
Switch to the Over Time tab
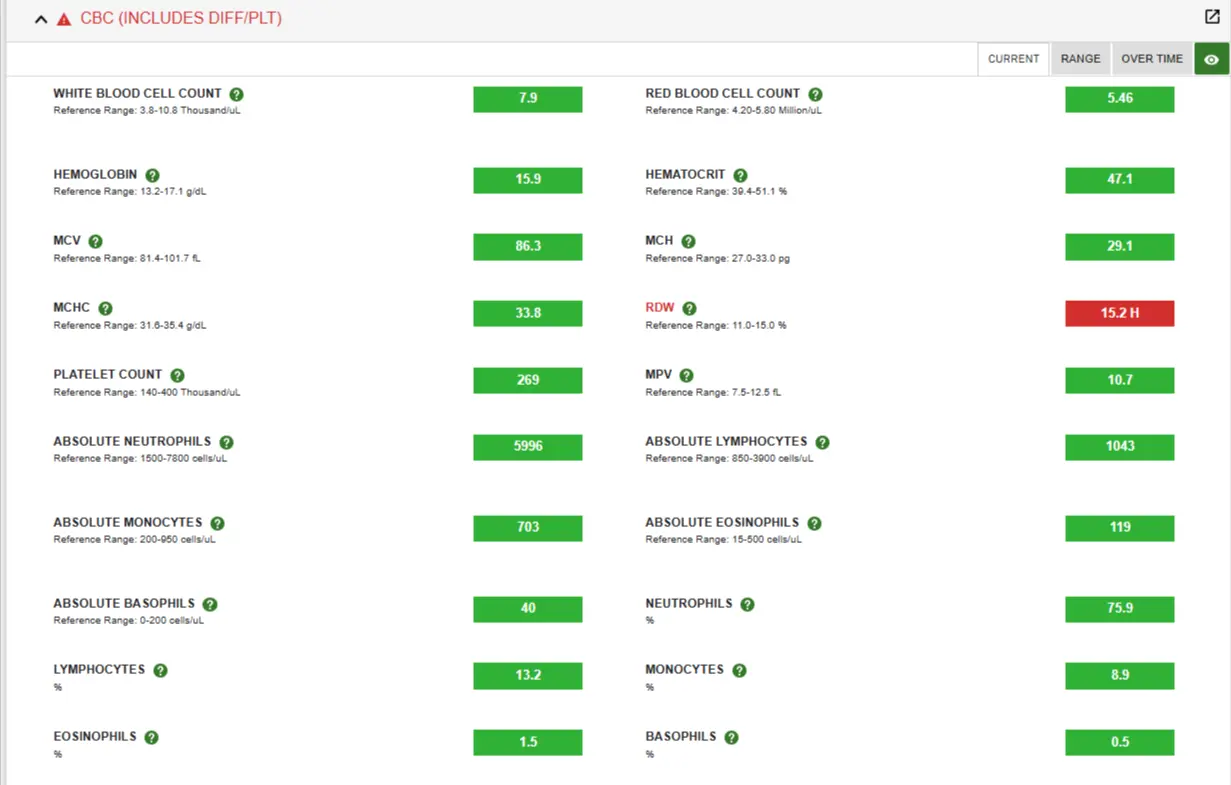1151,59
